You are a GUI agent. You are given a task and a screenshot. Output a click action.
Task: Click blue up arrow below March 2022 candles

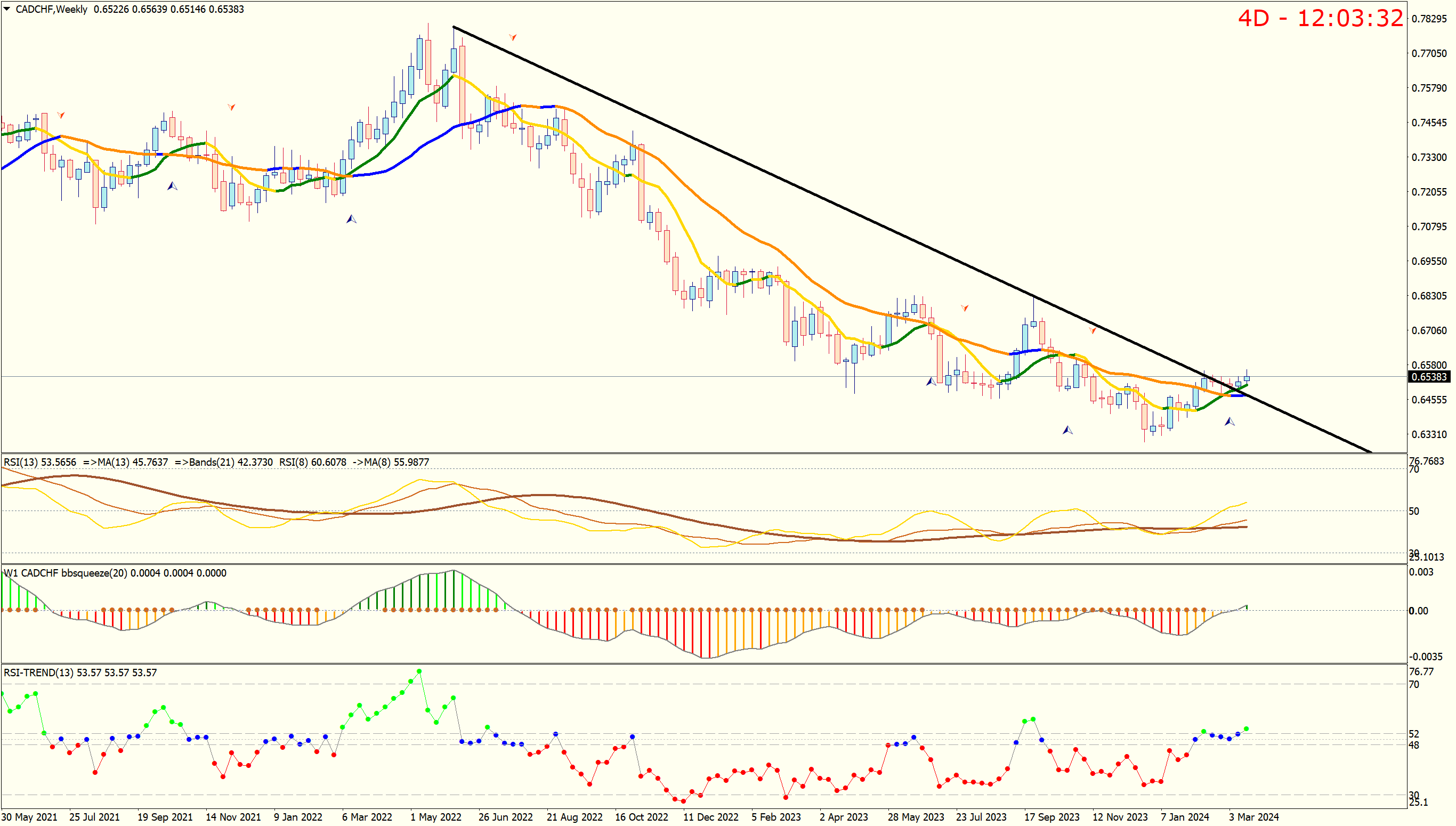pyautogui.click(x=351, y=219)
